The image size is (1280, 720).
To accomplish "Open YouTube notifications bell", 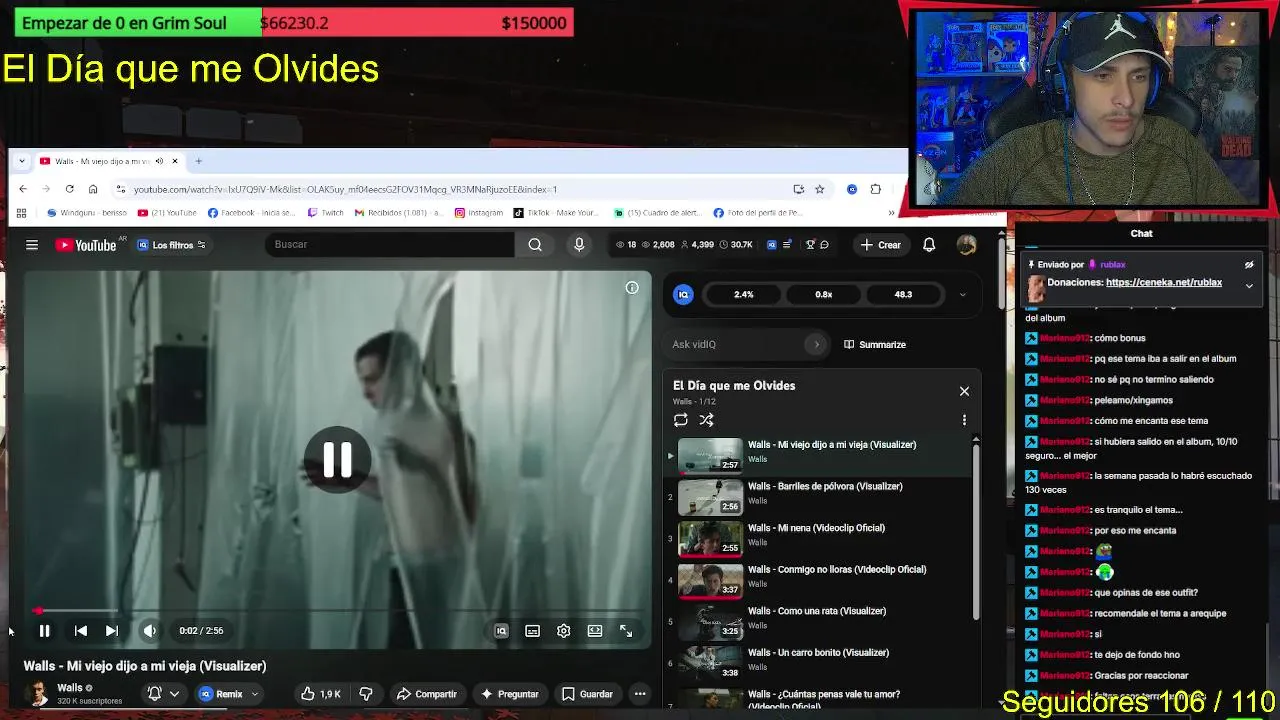I will (929, 245).
